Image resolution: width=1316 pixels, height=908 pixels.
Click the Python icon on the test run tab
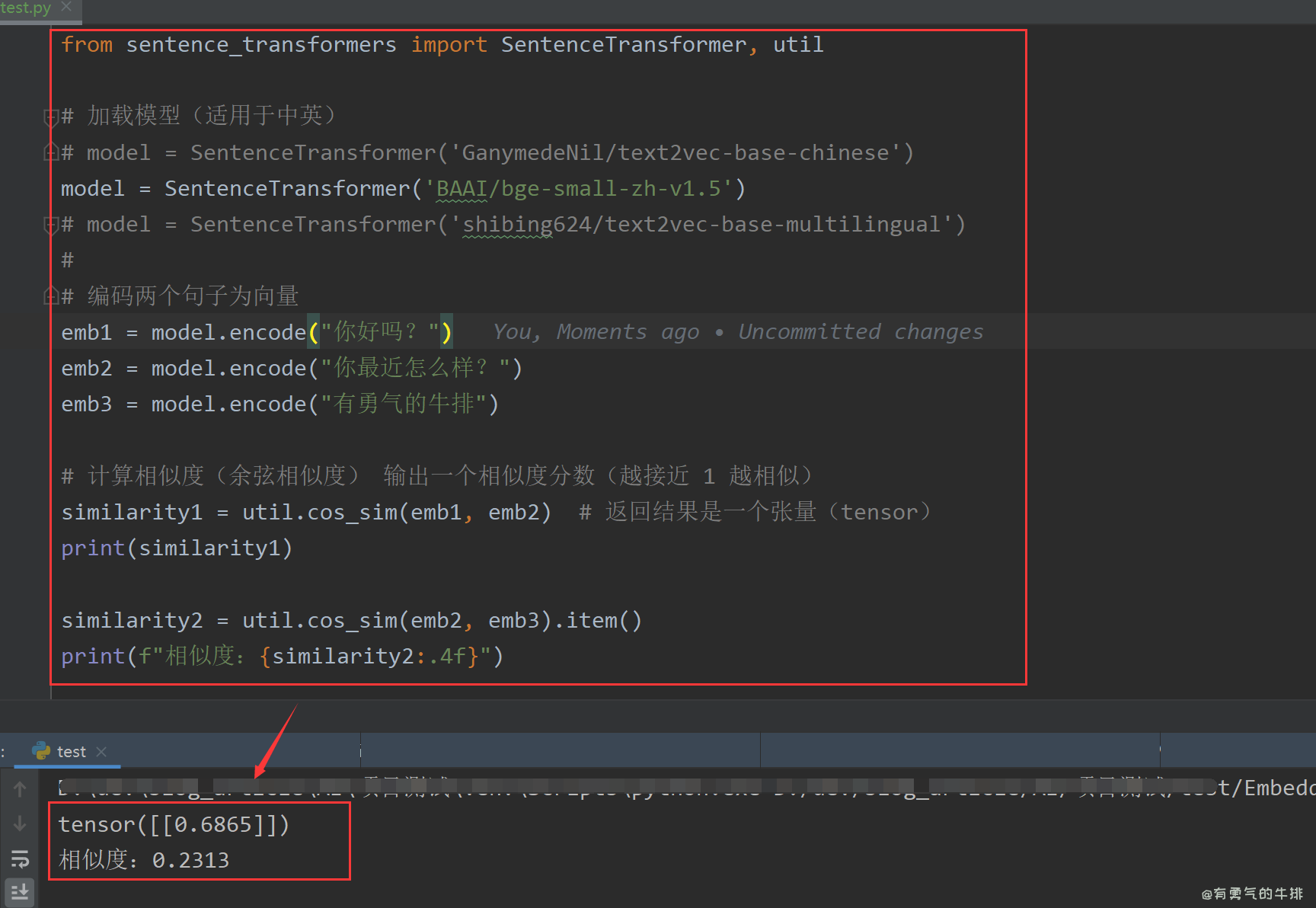pos(41,751)
